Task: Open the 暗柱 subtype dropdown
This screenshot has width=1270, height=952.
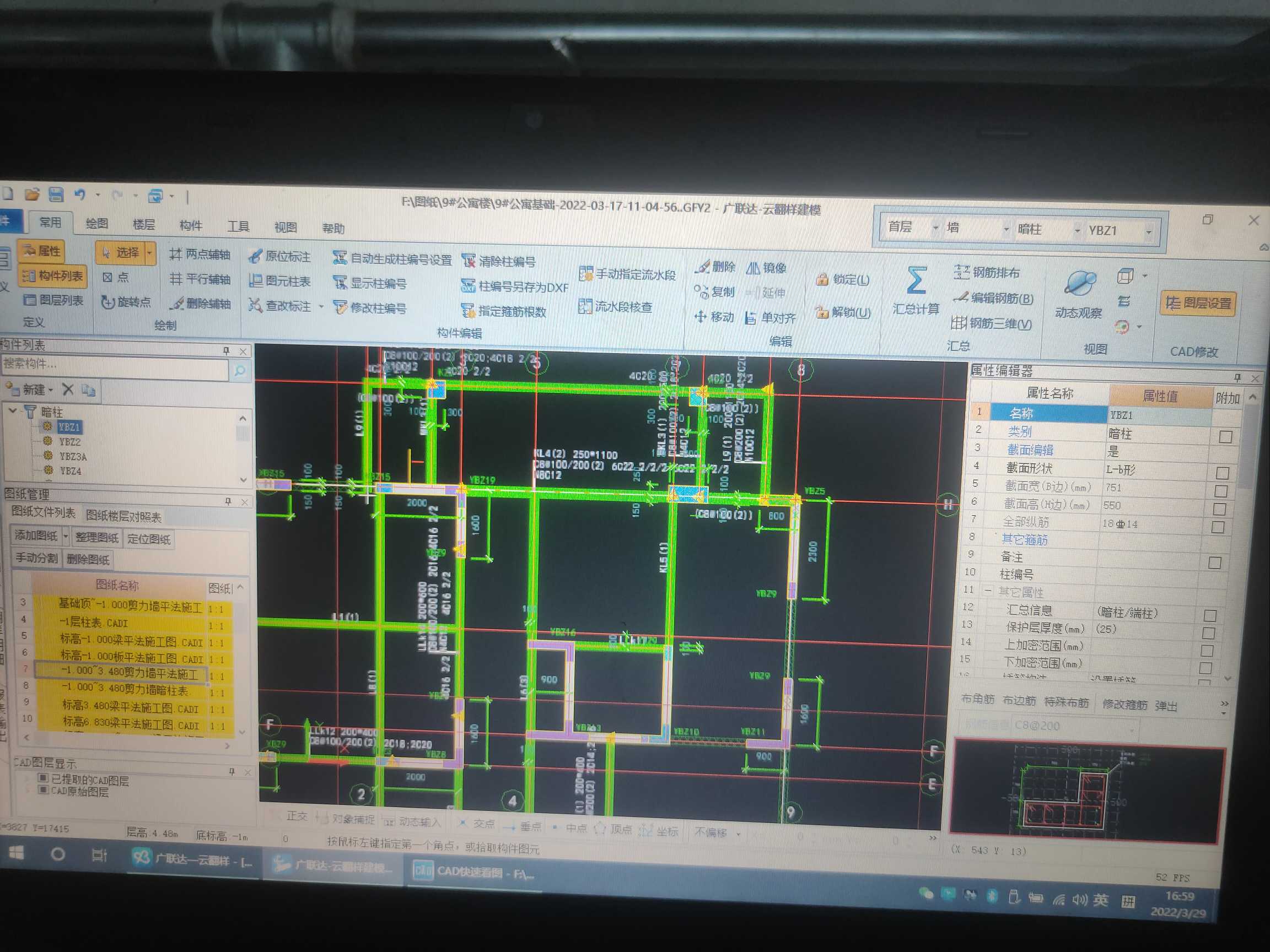Action: click(1077, 230)
